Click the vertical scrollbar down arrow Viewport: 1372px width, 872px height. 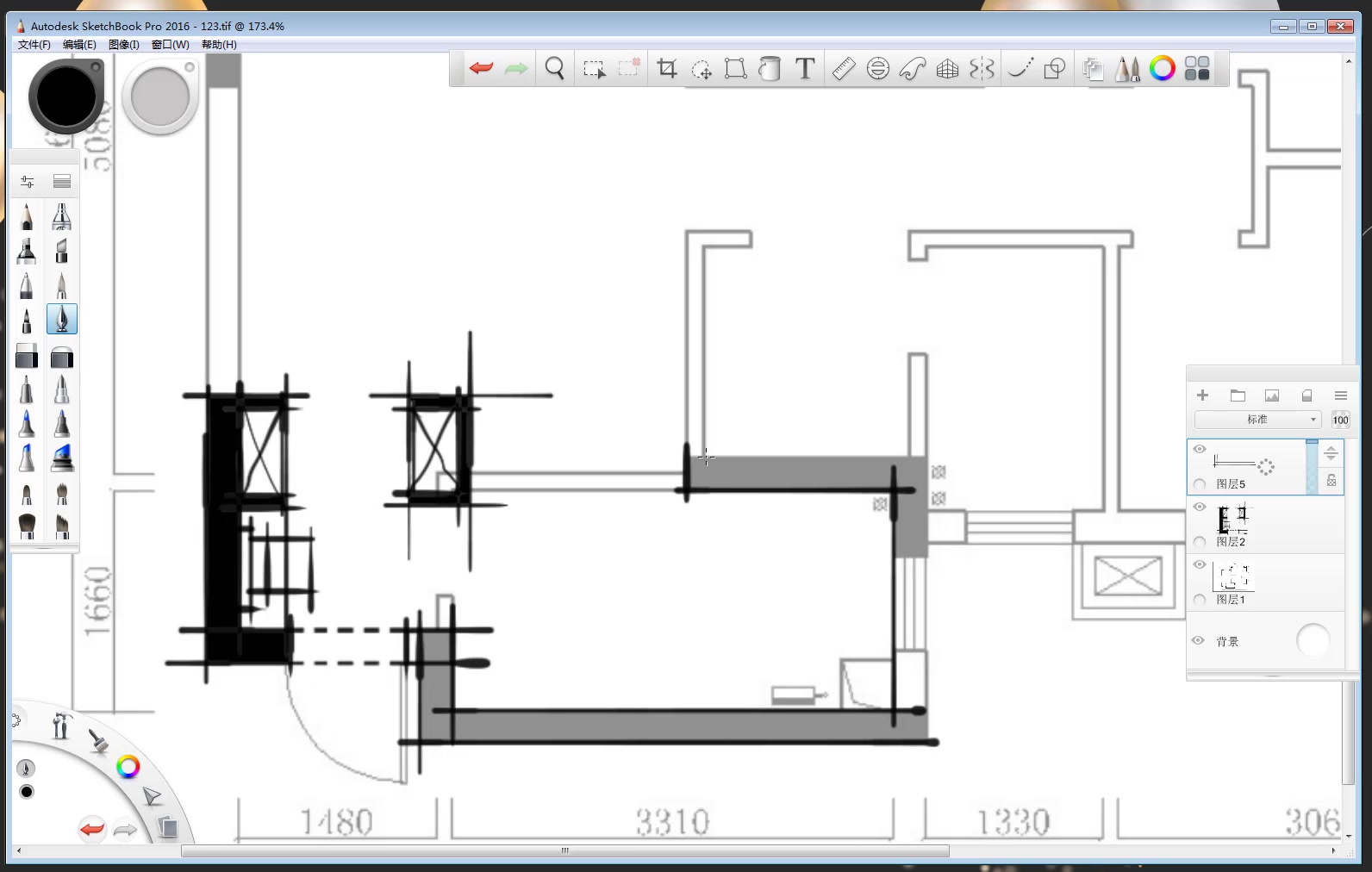(1349, 835)
